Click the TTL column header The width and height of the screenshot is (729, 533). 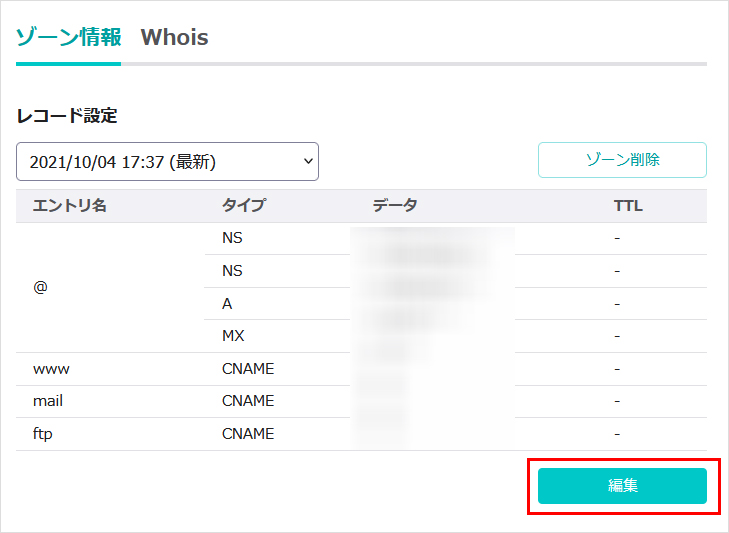(628, 206)
